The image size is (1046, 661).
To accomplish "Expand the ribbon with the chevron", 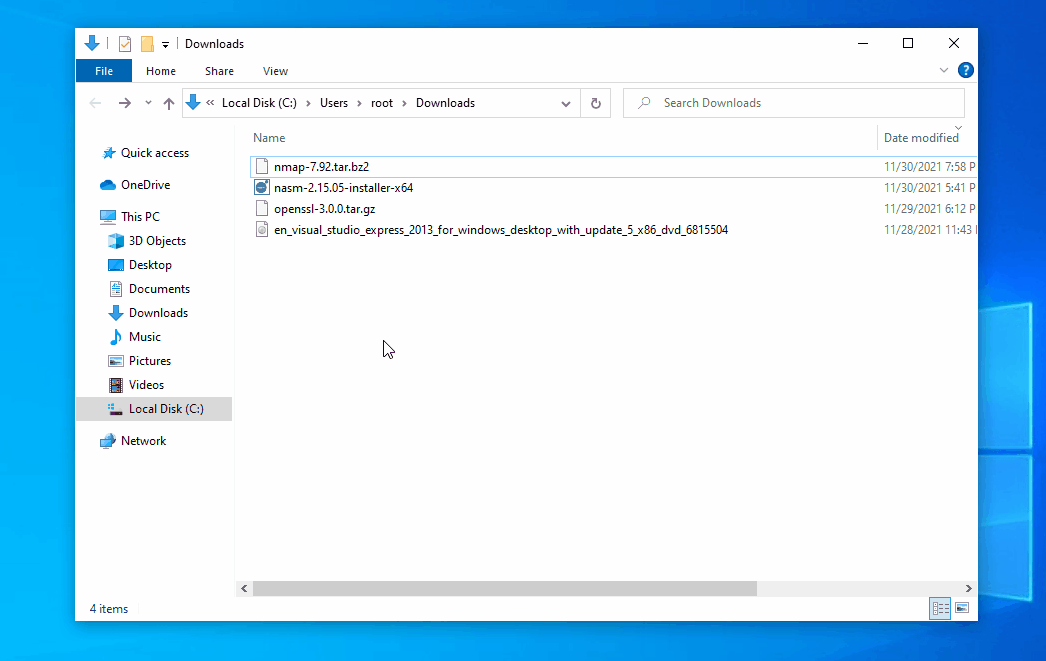I will tap(944, 71).
